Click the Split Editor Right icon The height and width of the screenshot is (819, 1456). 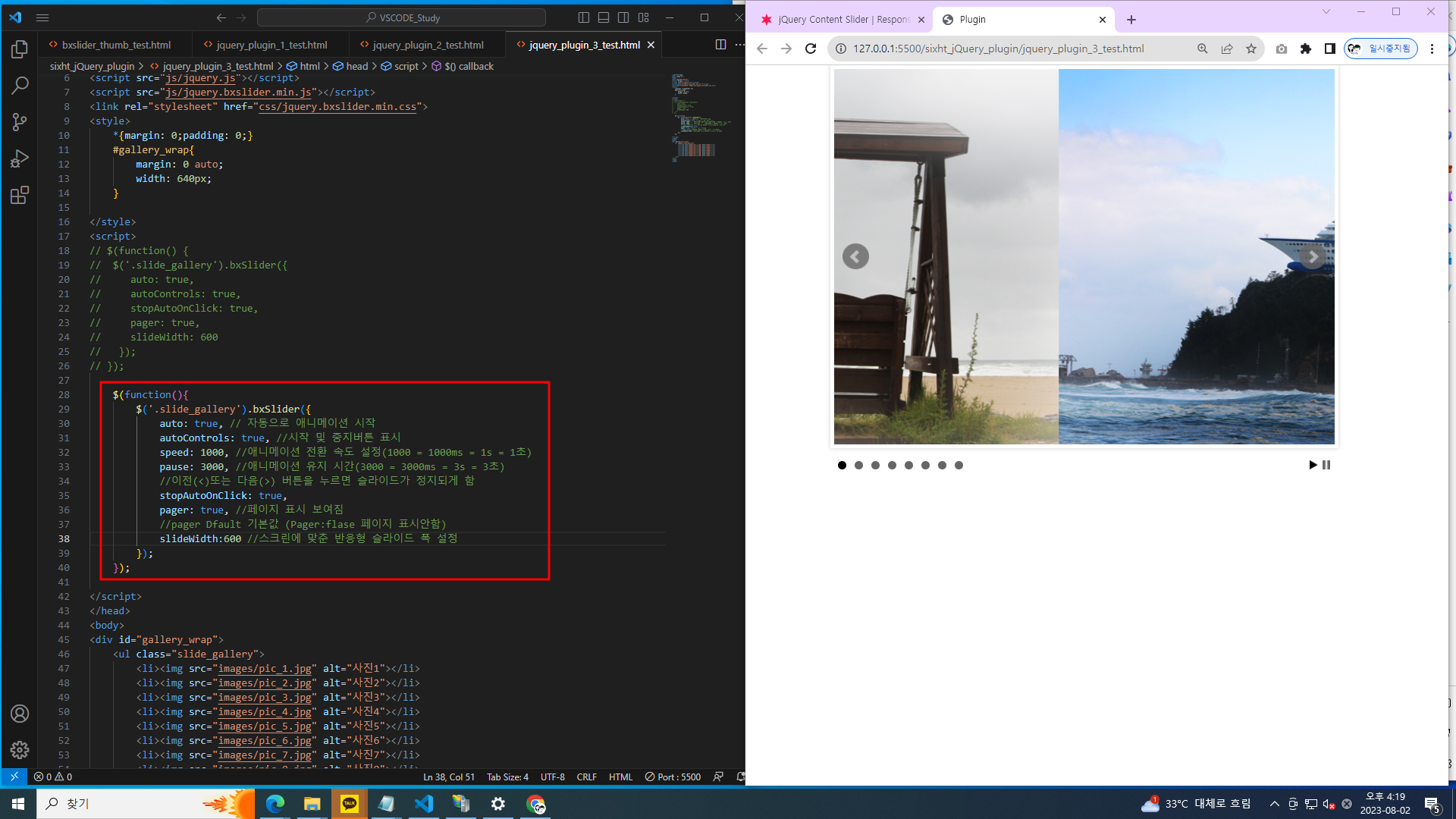pos(720,45)
